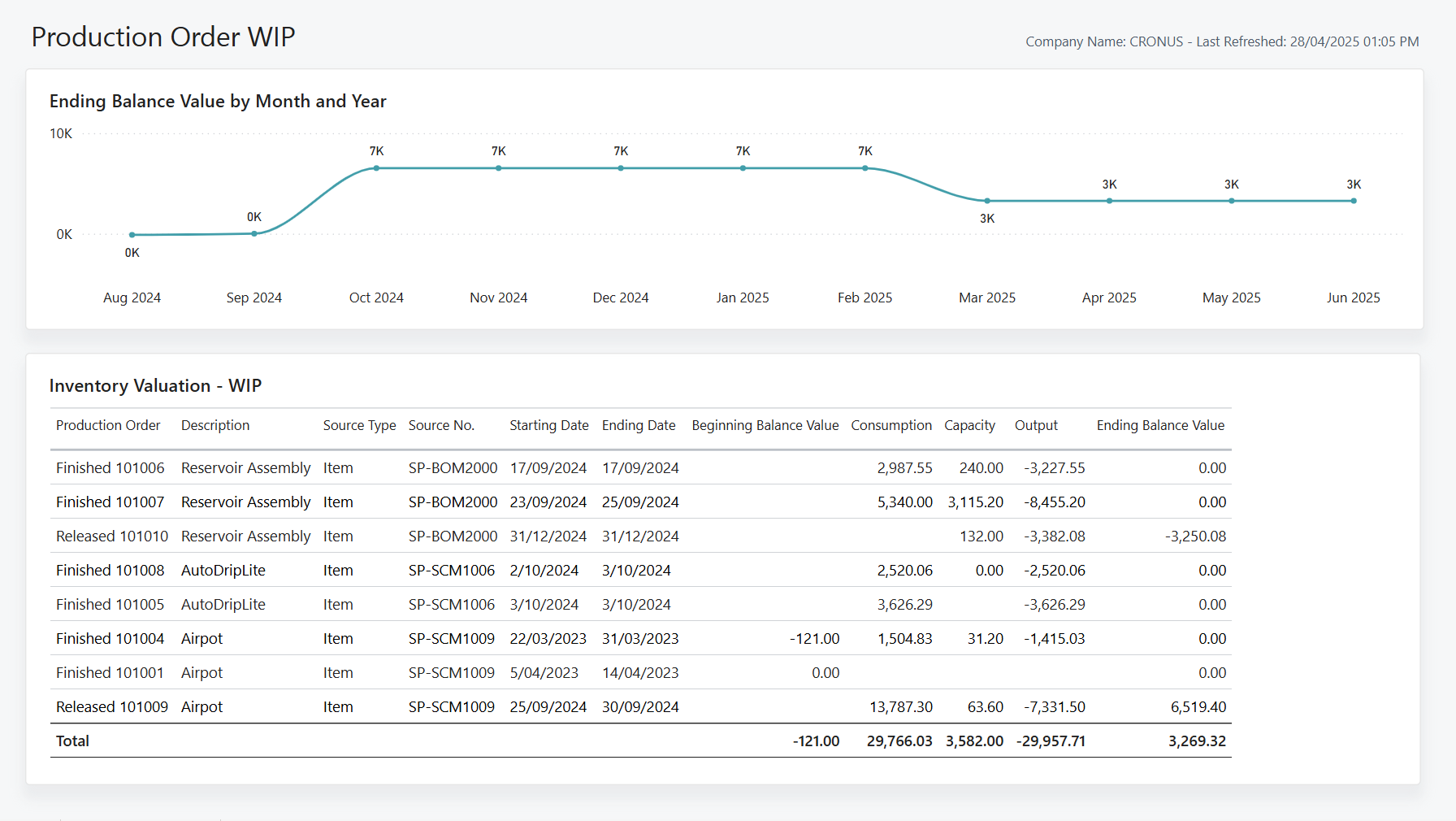Click the Production Order column header
Image resolution: width=1456 pixels, height=821 pixels.
tap(108, 425)
